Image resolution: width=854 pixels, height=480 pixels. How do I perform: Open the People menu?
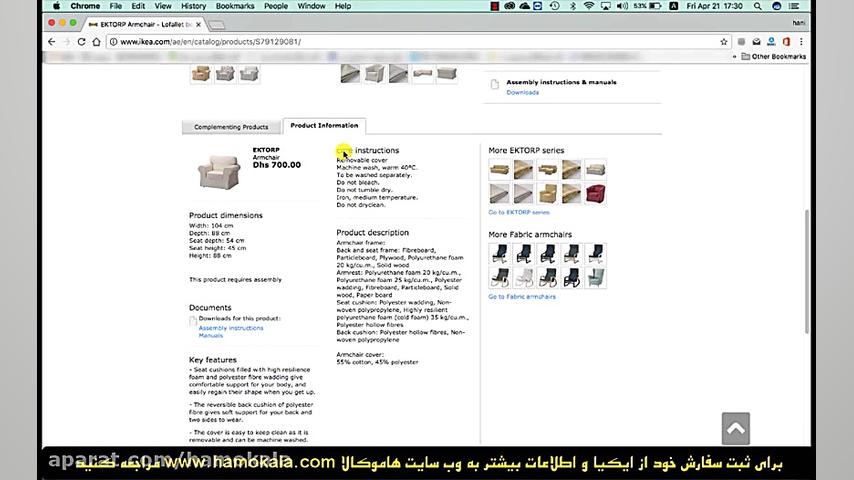coord(276,6)
